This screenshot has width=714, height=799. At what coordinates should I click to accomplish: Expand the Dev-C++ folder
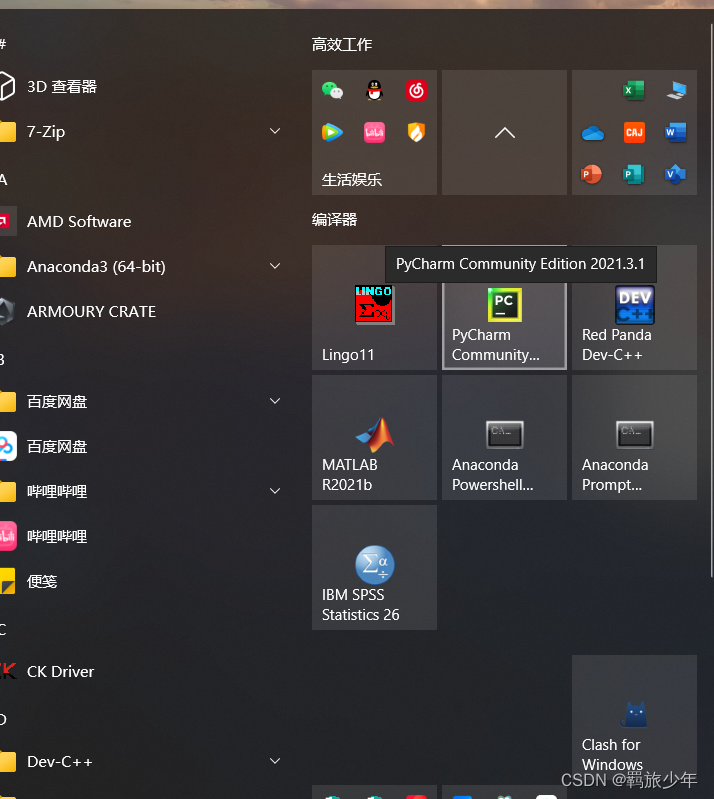pos(275,761)
